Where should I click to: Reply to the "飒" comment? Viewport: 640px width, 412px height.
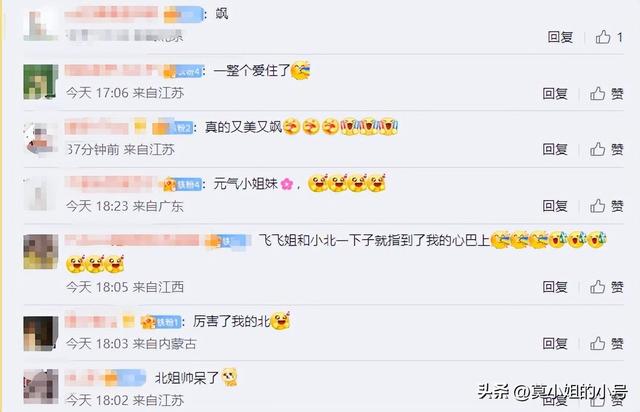[x=560, y=37]
